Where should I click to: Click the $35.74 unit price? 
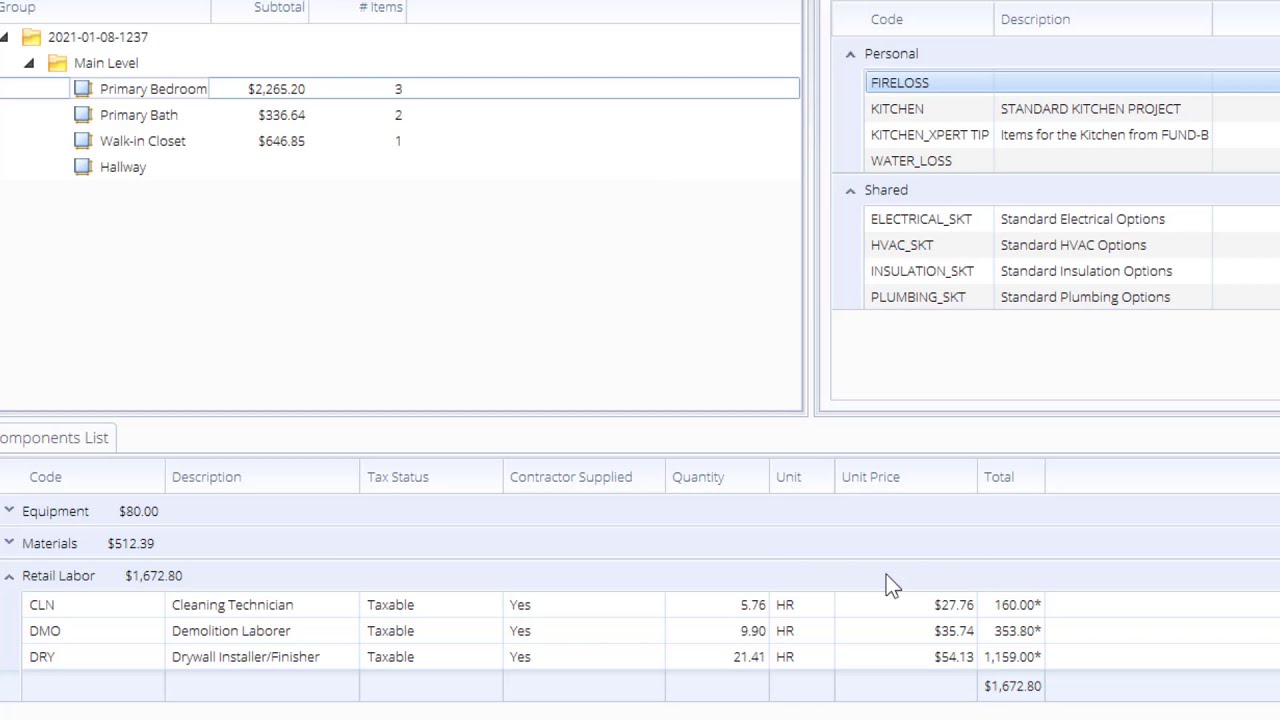[x=954, y=631]
